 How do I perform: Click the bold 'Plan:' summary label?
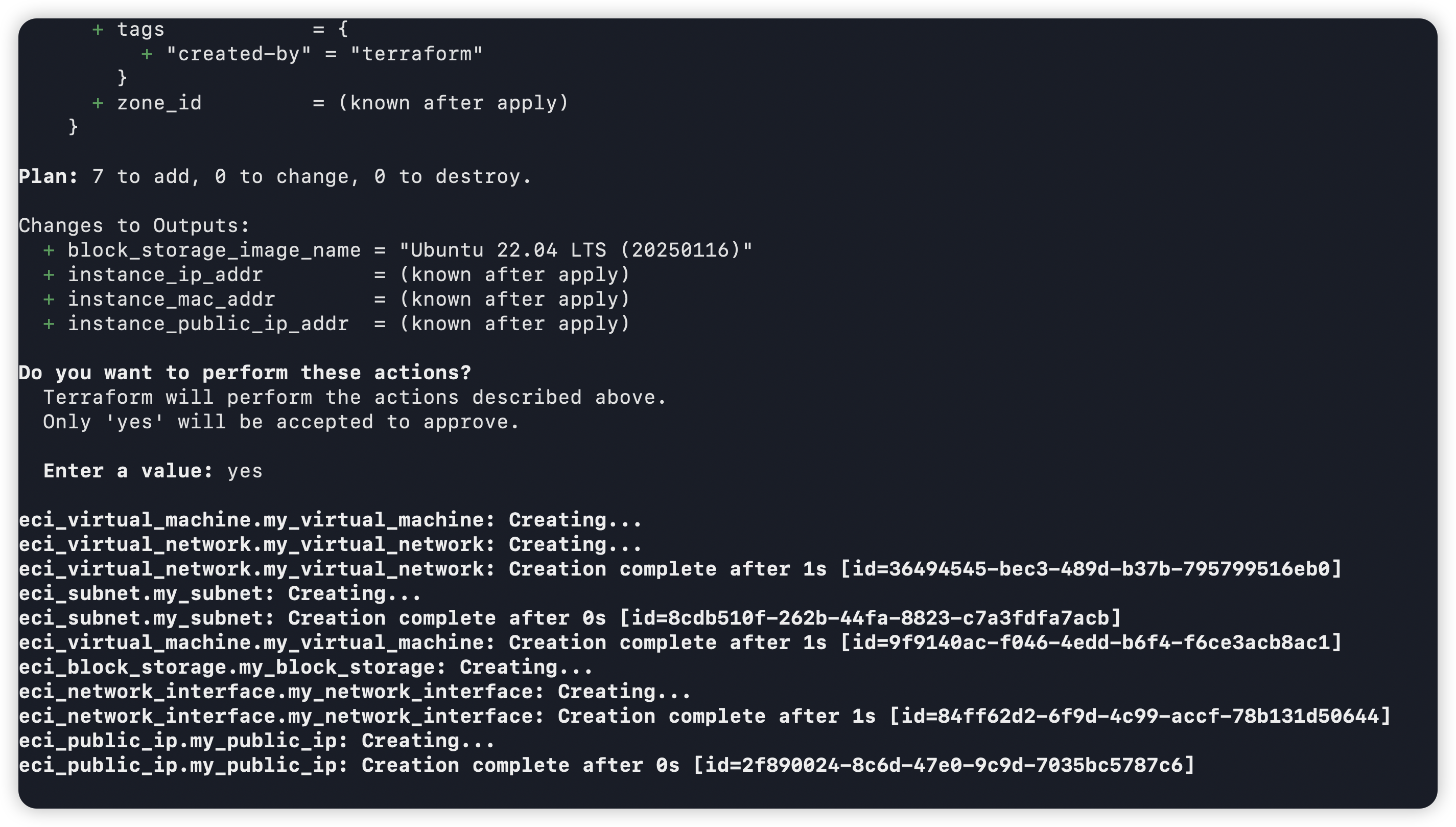[x=48, y=177]
